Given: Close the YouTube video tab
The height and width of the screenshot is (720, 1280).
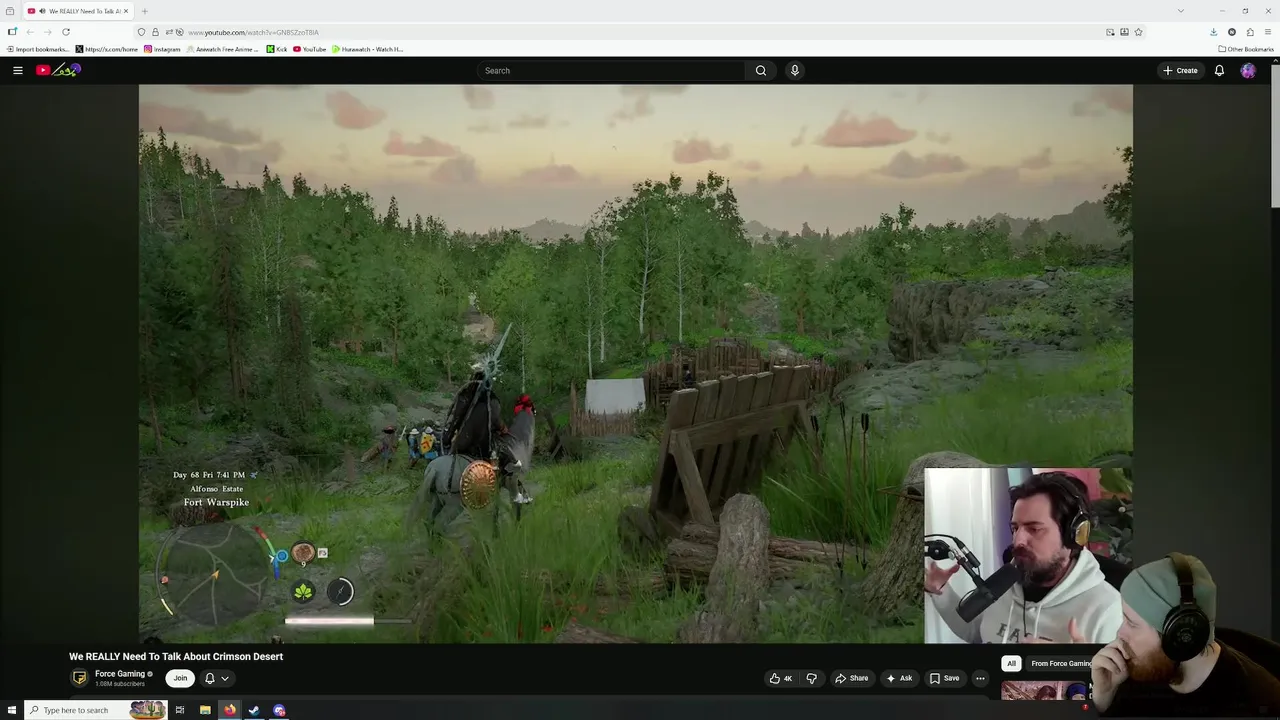Looking at the screenshot, I should 128,11.
